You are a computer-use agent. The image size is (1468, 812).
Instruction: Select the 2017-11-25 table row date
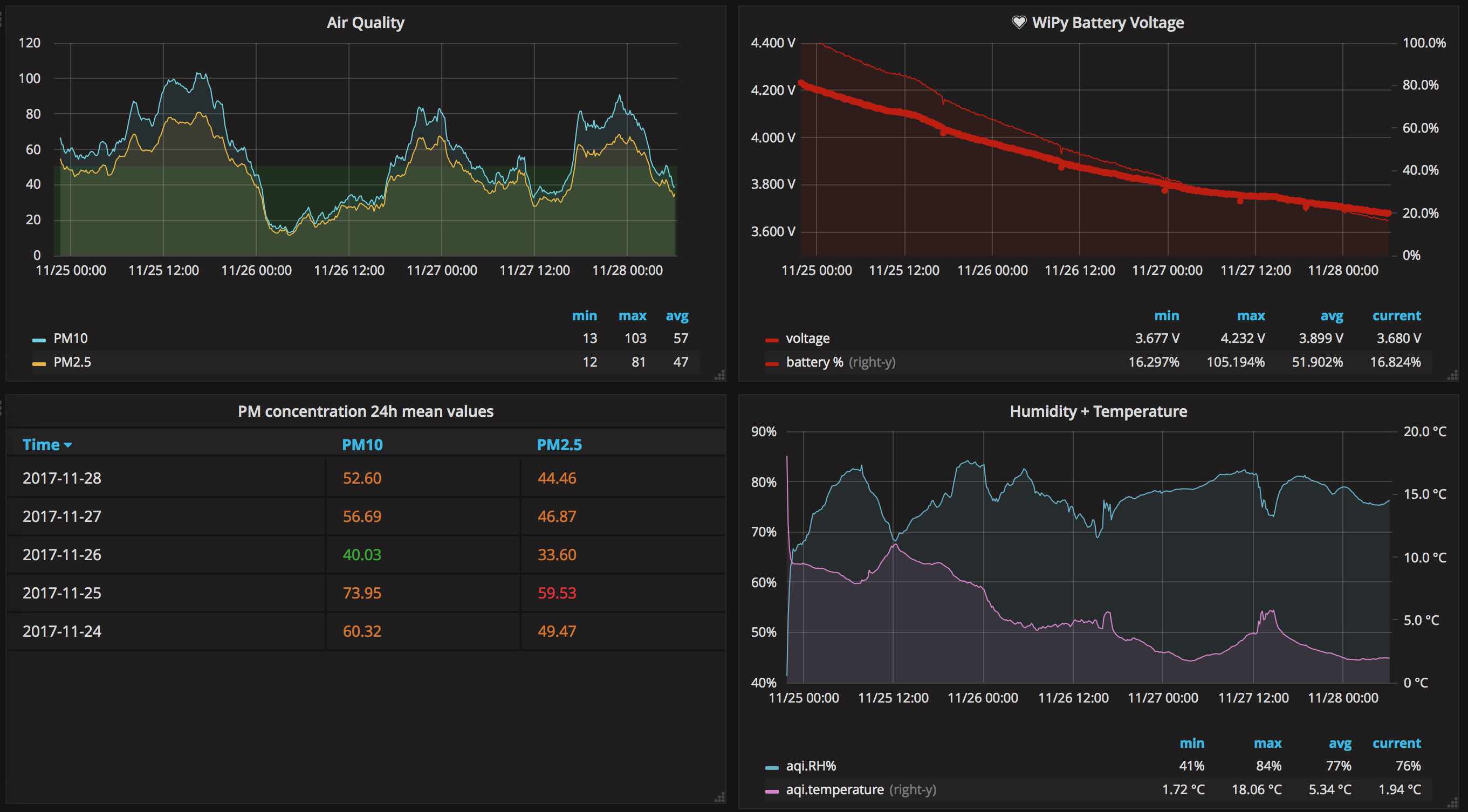[62, 593]
